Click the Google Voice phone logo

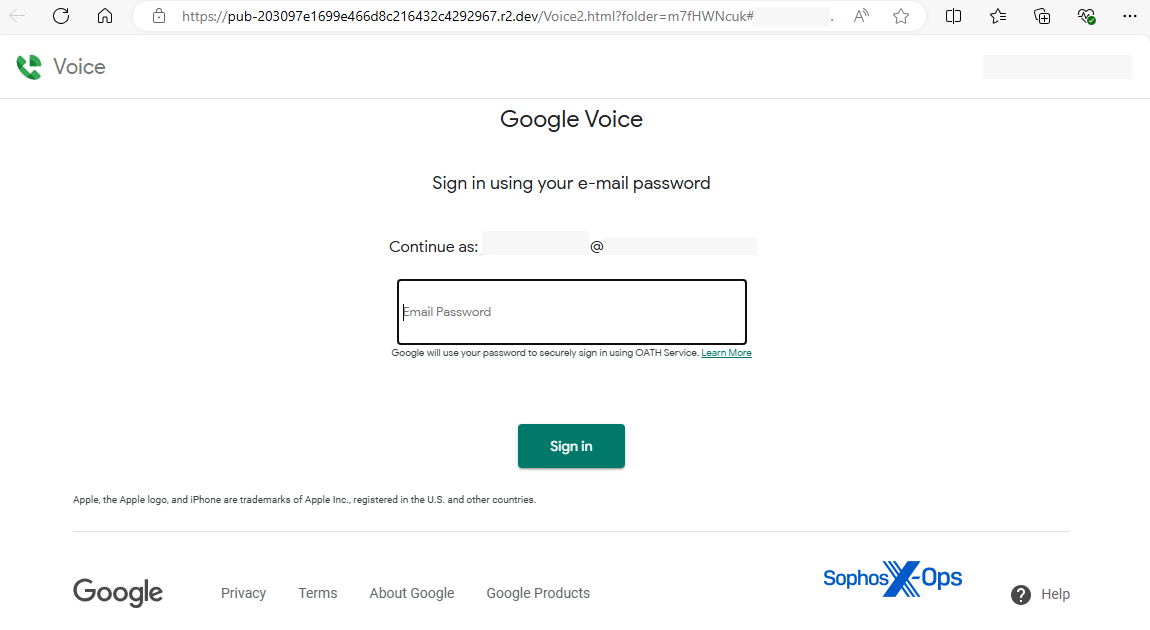click(x=29, y=67)
